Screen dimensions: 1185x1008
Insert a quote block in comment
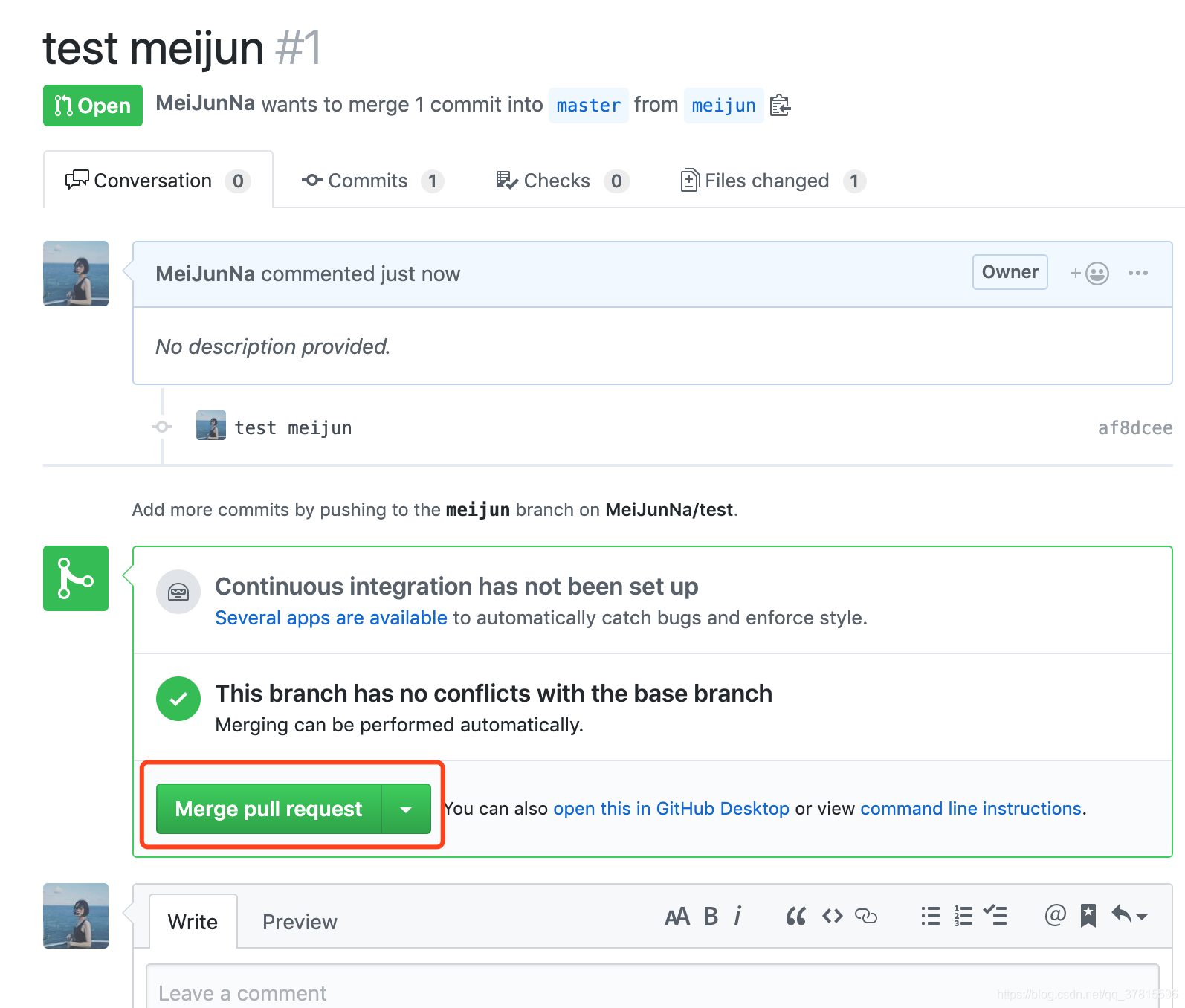tap(795, 917)
